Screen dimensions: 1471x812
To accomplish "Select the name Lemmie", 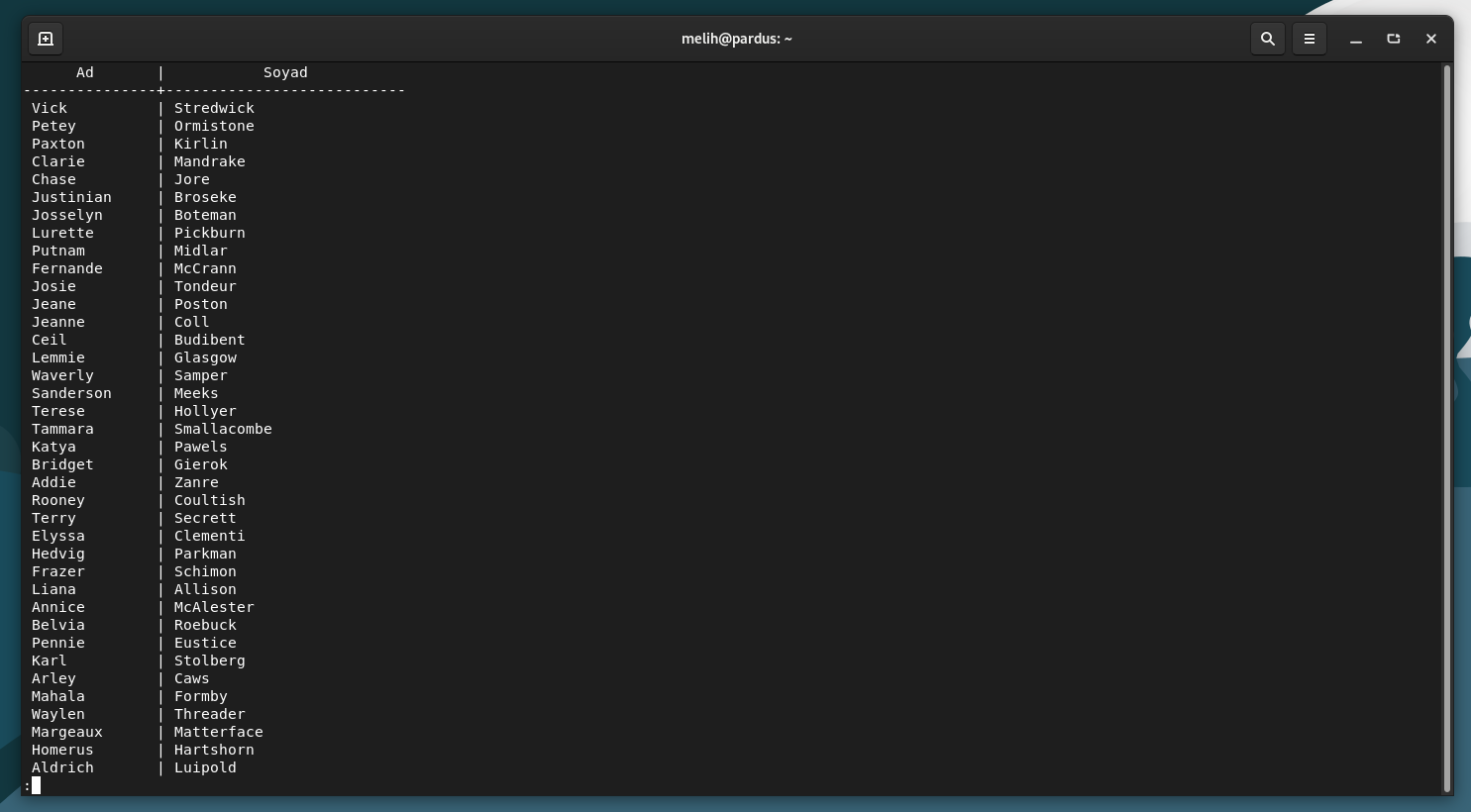I will pos(58,357).
